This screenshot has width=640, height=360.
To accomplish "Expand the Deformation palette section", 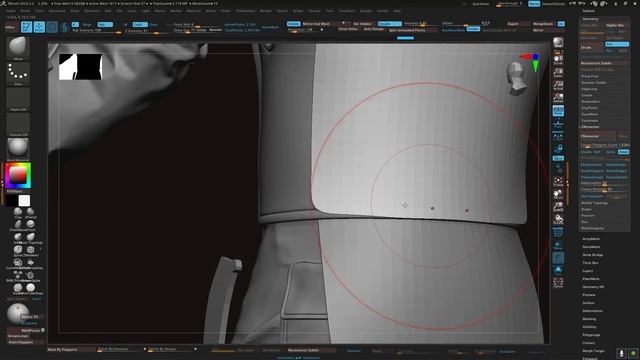I will pos(593,311).
